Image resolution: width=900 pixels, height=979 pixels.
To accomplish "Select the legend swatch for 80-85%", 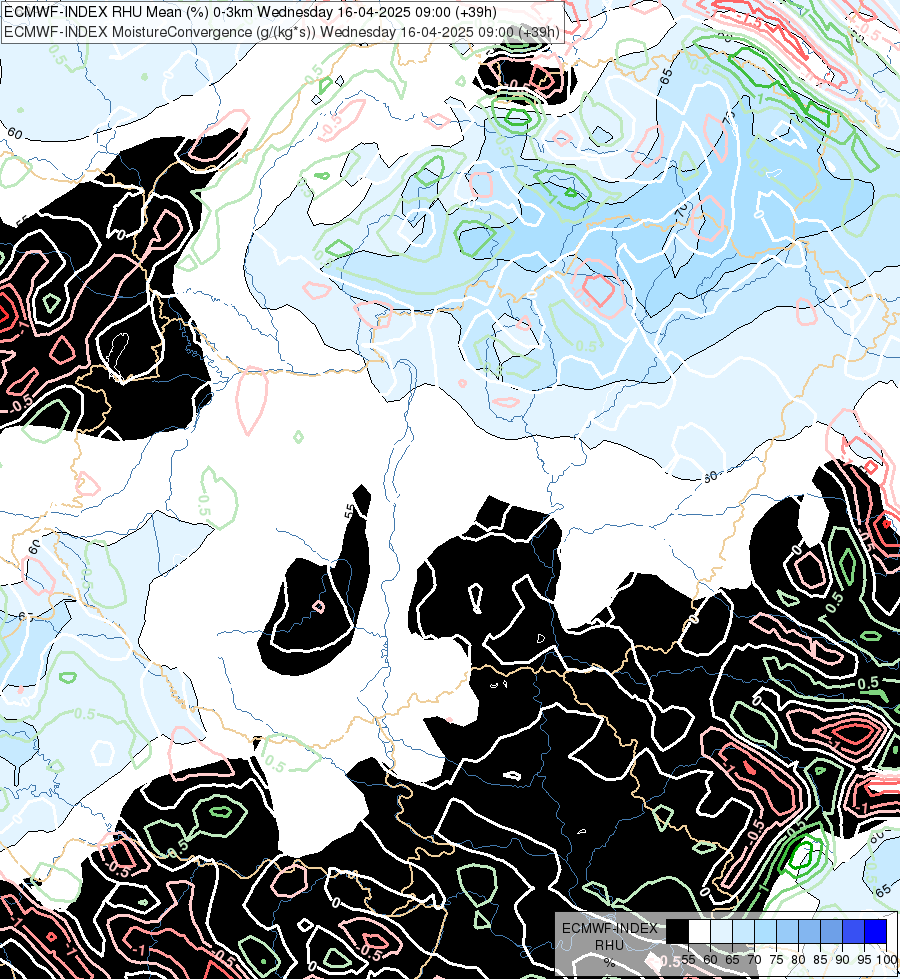I will click(x=809, y=931).
